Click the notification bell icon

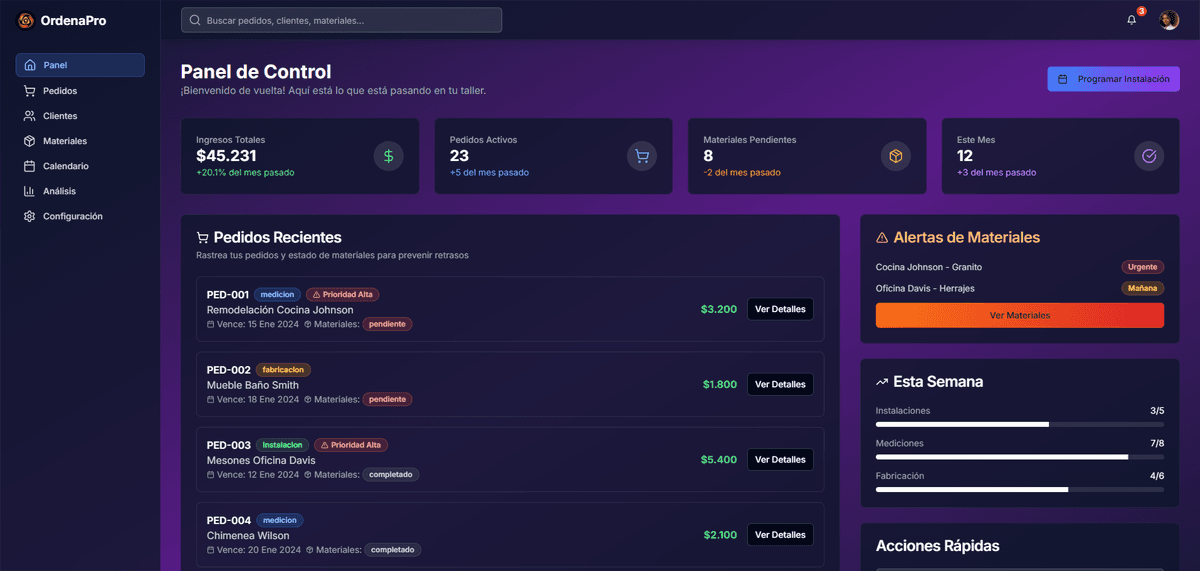pos(1132,20)
